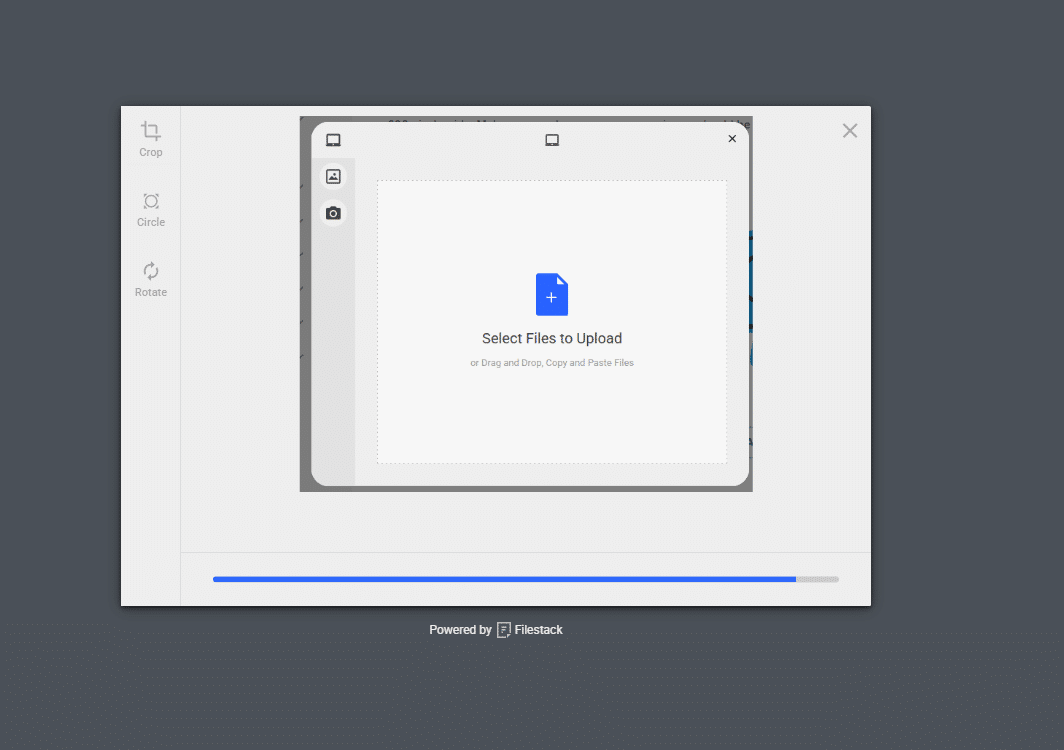Click the Rotate tool label text
This screenshot has height=750, width=1064.
(x=150, y=292)
